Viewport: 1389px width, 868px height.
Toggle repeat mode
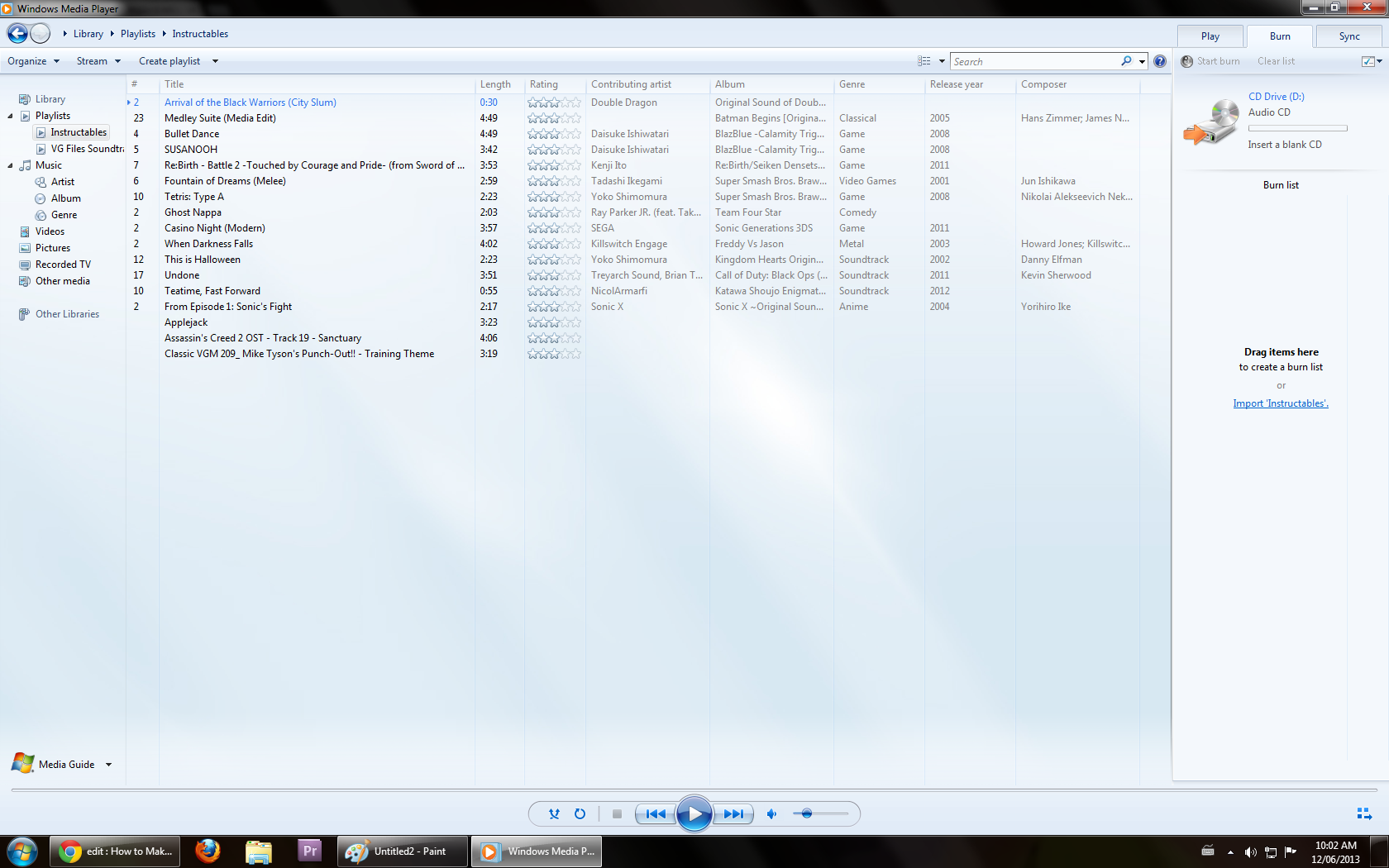click(x=580, y=814)
